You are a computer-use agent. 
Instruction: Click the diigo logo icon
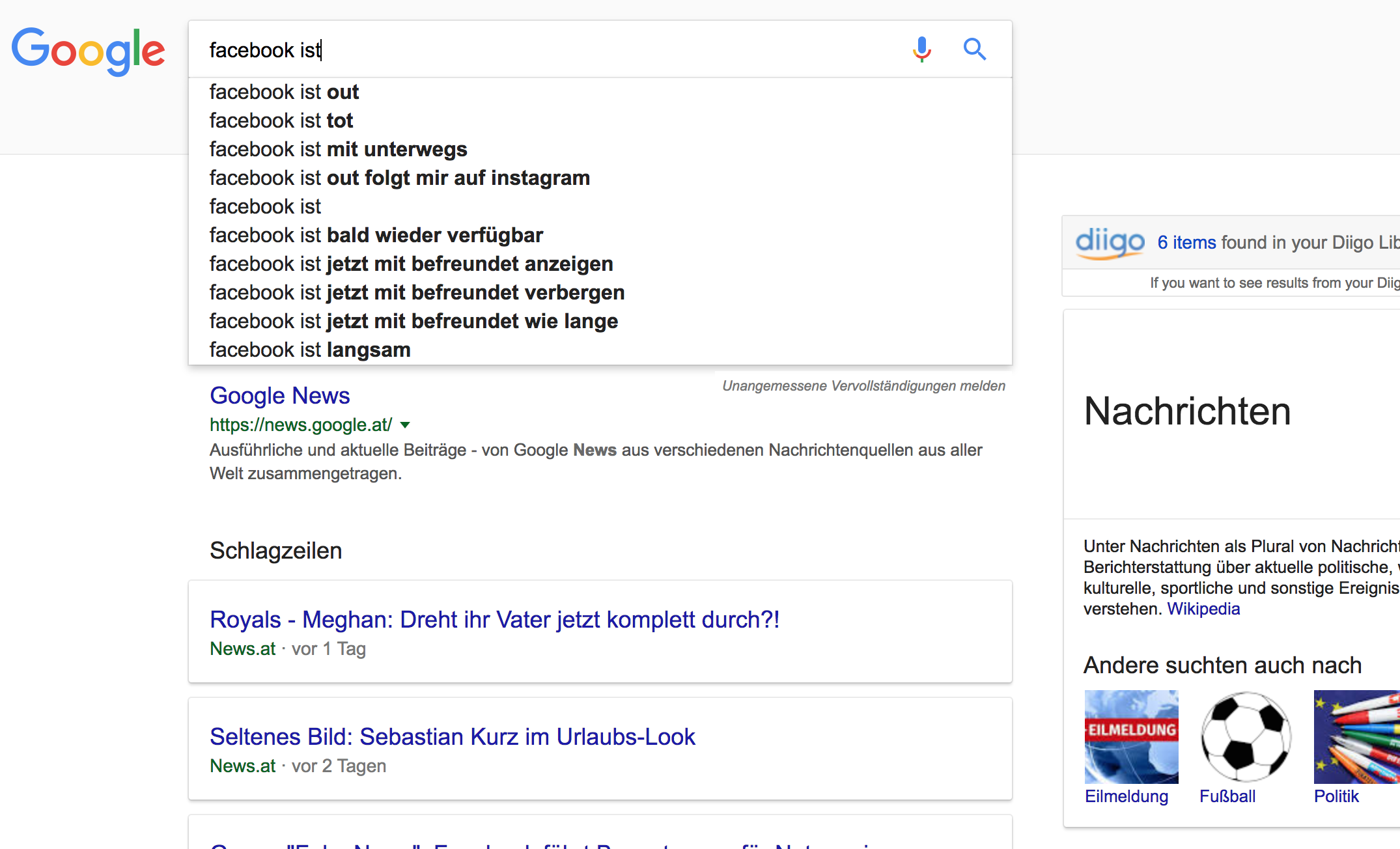click(1110, 242)
